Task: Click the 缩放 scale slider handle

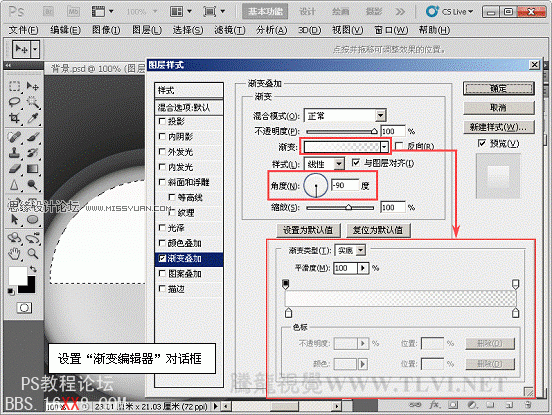Action: pos(348,207)
